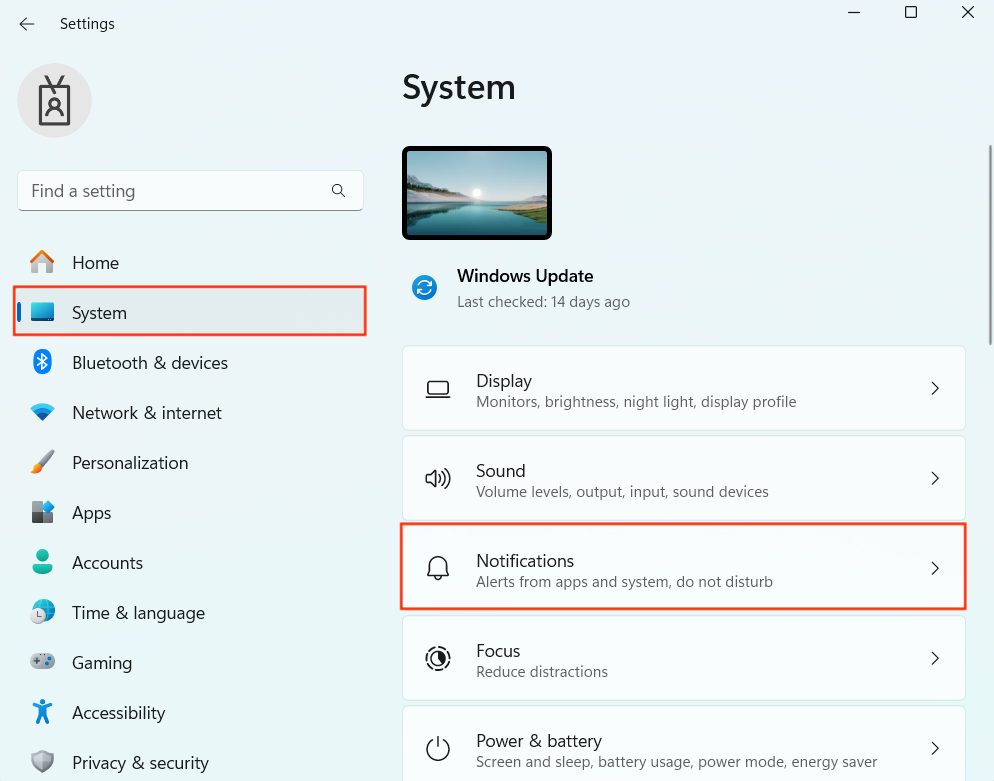Click the Find a setting field
This screenshot has width=994, height=781.
[x=190, y=190]
